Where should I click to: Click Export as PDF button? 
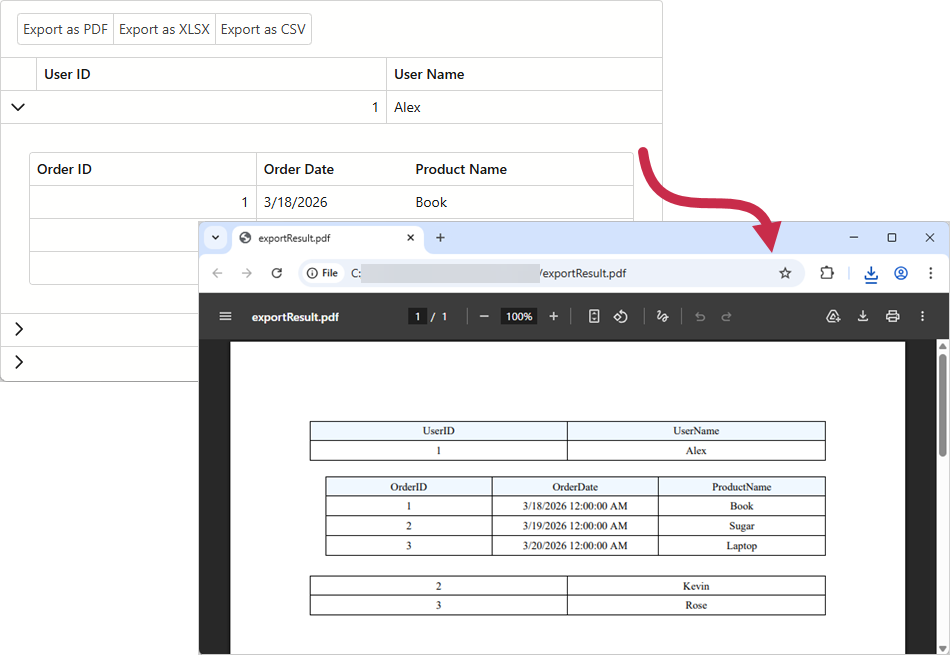(x=65, y=29)
